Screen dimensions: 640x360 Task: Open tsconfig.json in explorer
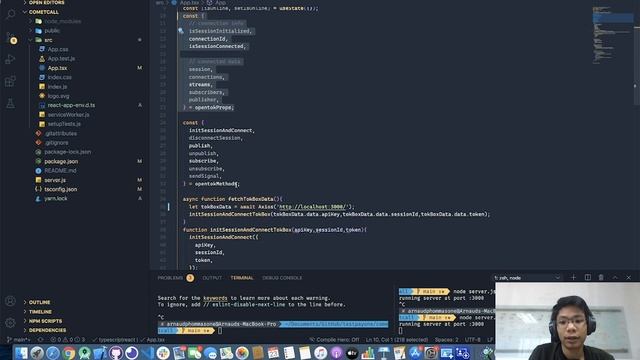coord(60,189)
